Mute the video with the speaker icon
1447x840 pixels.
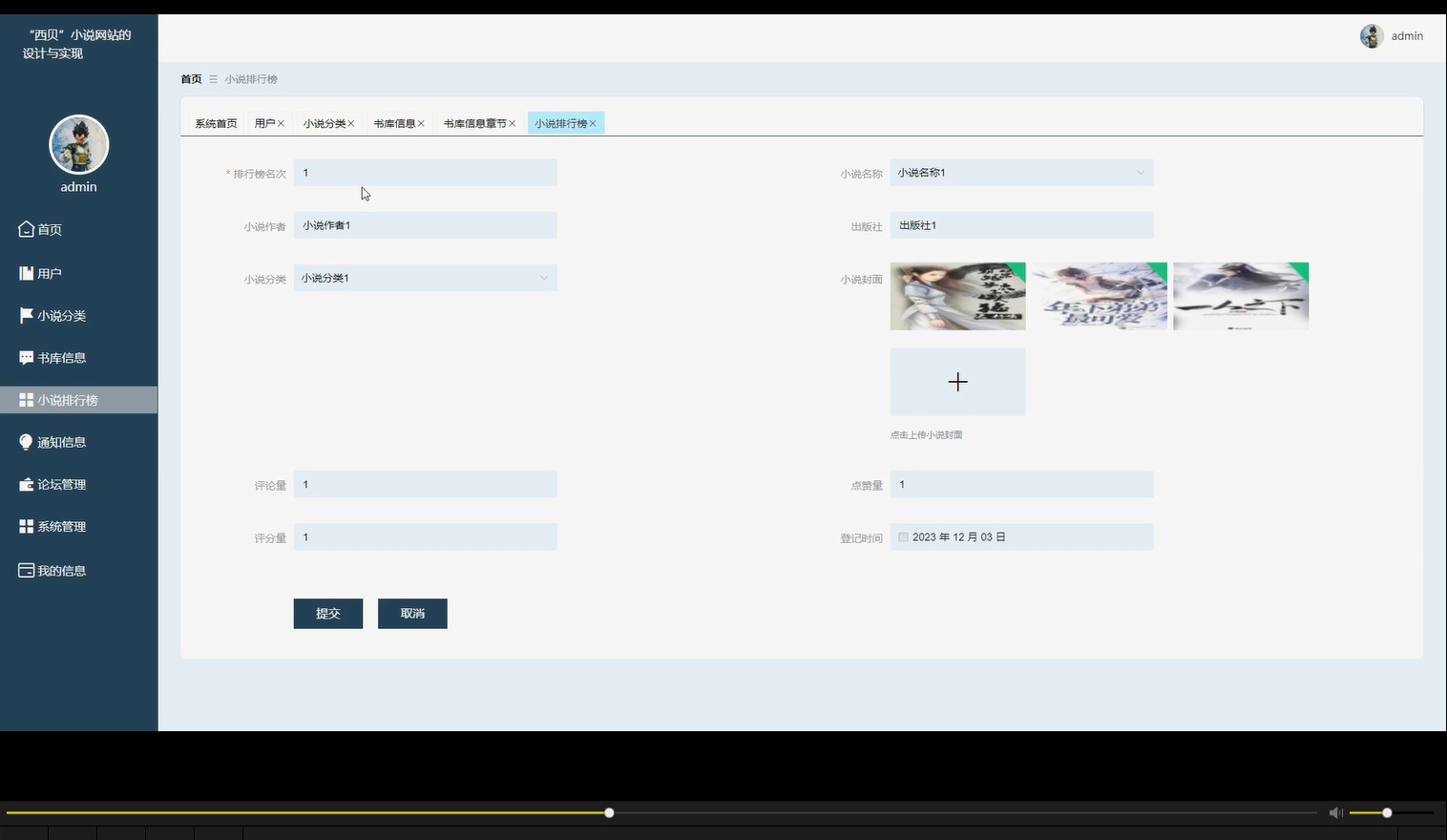click(x=1335, y=812)
